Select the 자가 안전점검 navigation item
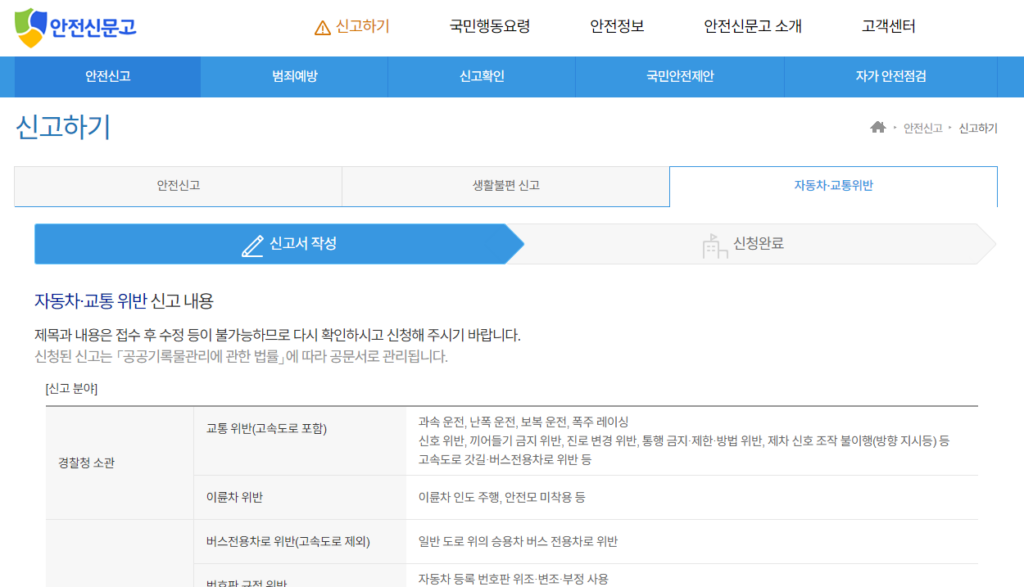The image size is (1024, 587). (891, 76)
